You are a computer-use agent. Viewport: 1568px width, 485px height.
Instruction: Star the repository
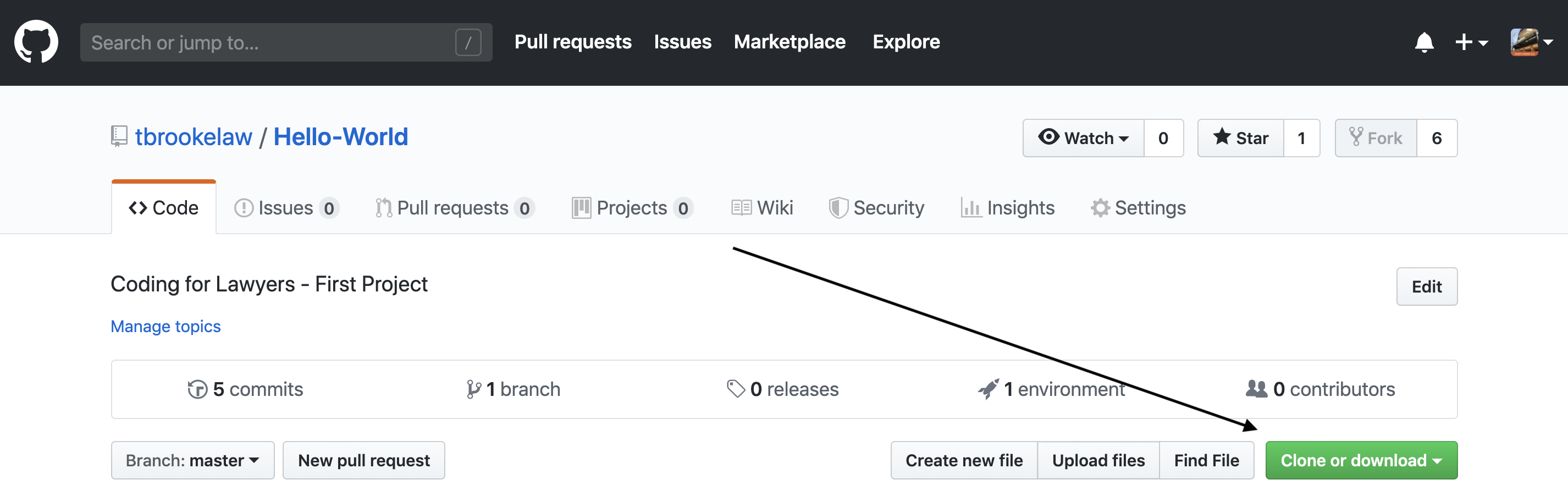1240,138
